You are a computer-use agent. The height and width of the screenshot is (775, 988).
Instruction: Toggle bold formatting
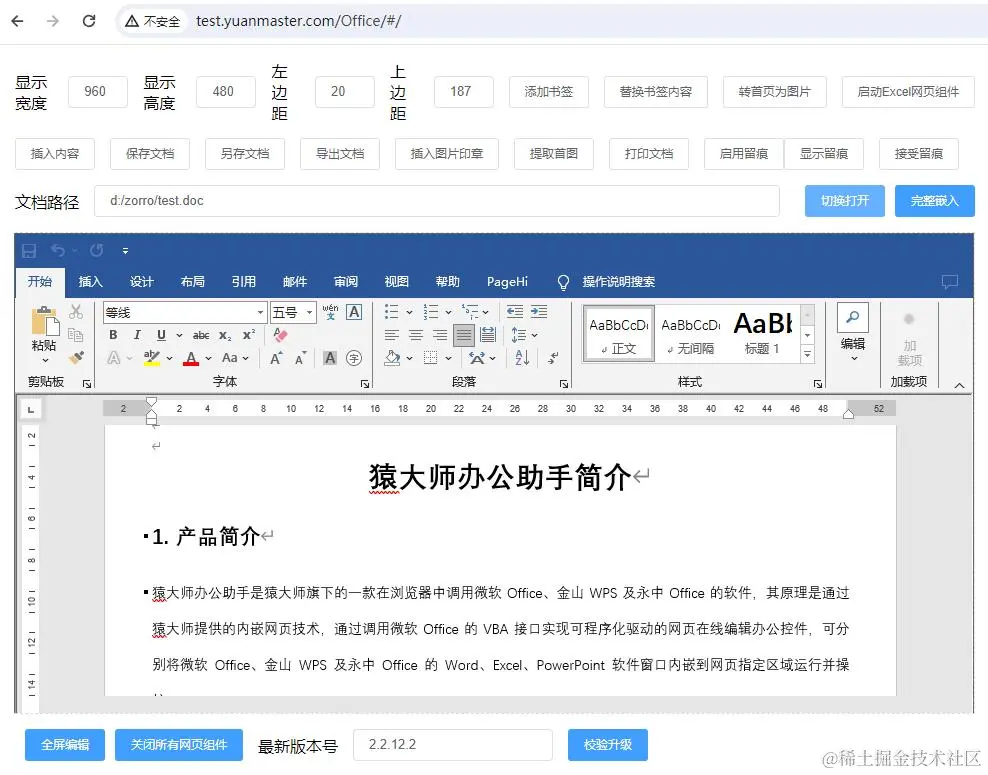click(113, 333)
